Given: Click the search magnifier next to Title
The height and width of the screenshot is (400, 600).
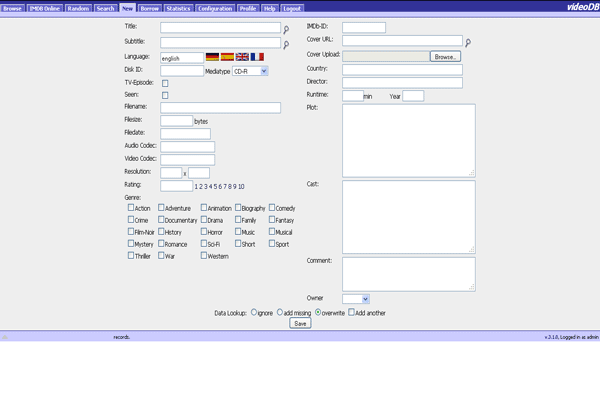Looking at the screenshot, I should [x=286, y=31].
